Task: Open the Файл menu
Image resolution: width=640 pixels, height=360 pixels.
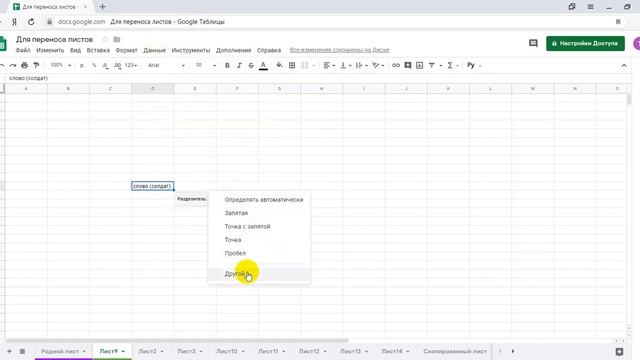Action: coord(23,50)
